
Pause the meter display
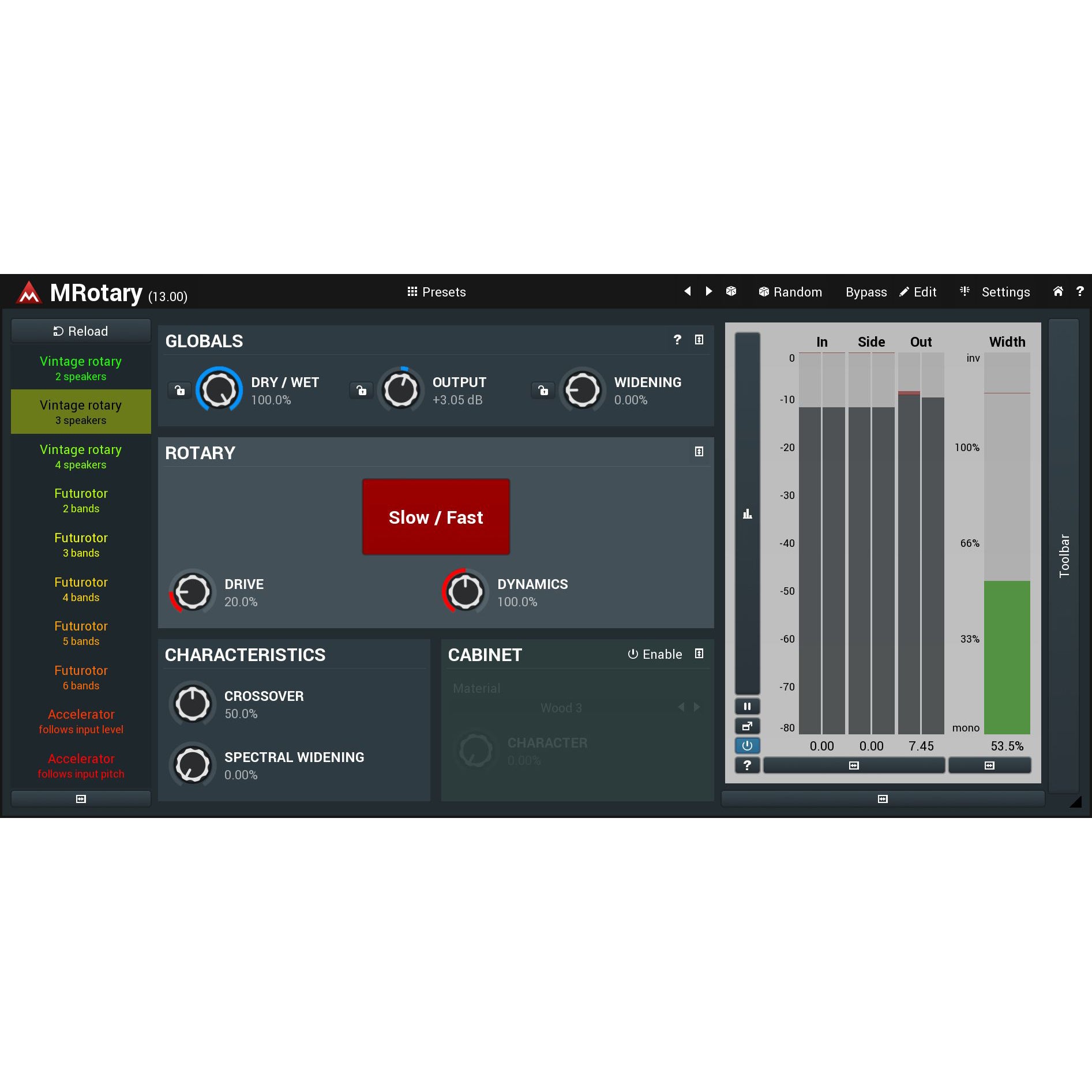coord(747,707)
